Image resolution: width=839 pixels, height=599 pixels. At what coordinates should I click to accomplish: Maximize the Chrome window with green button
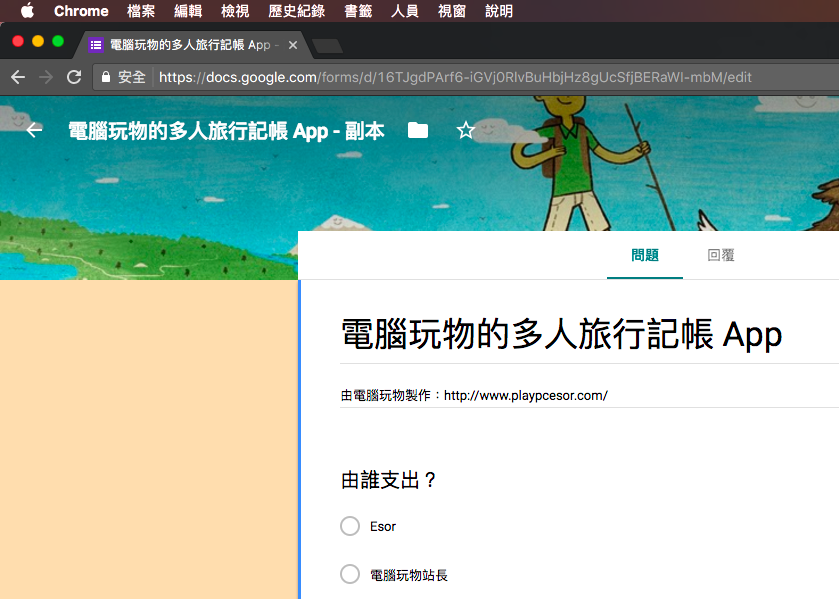(x=58, y=41)
